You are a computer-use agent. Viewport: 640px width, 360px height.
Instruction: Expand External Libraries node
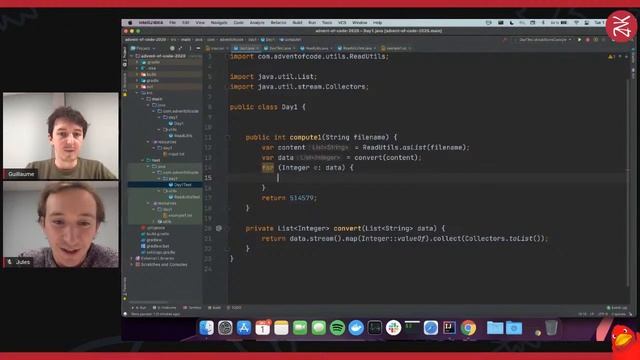pyautogui.click(x=132, y=258)
